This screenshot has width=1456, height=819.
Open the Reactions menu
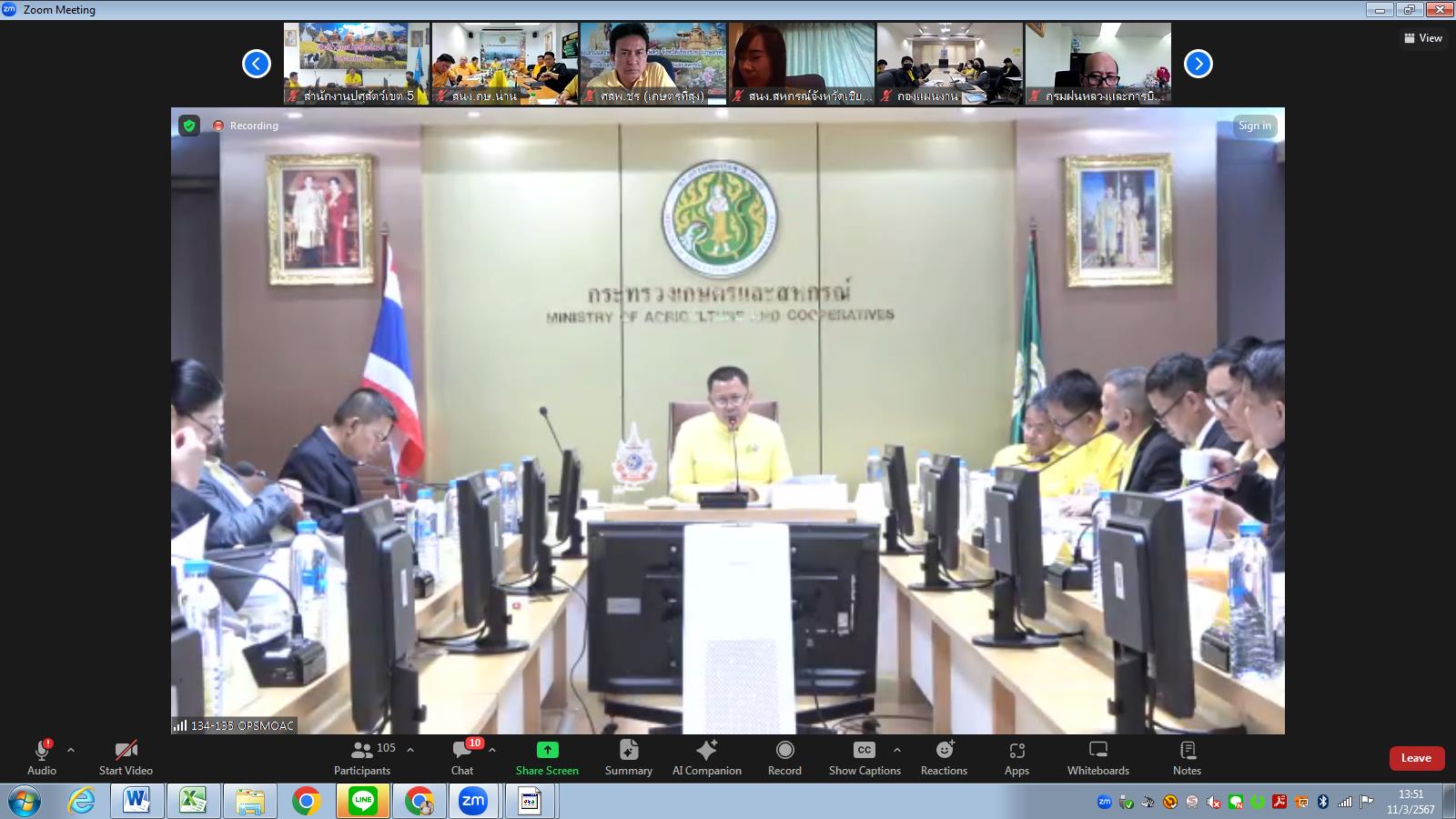click(x=944, y=757)
